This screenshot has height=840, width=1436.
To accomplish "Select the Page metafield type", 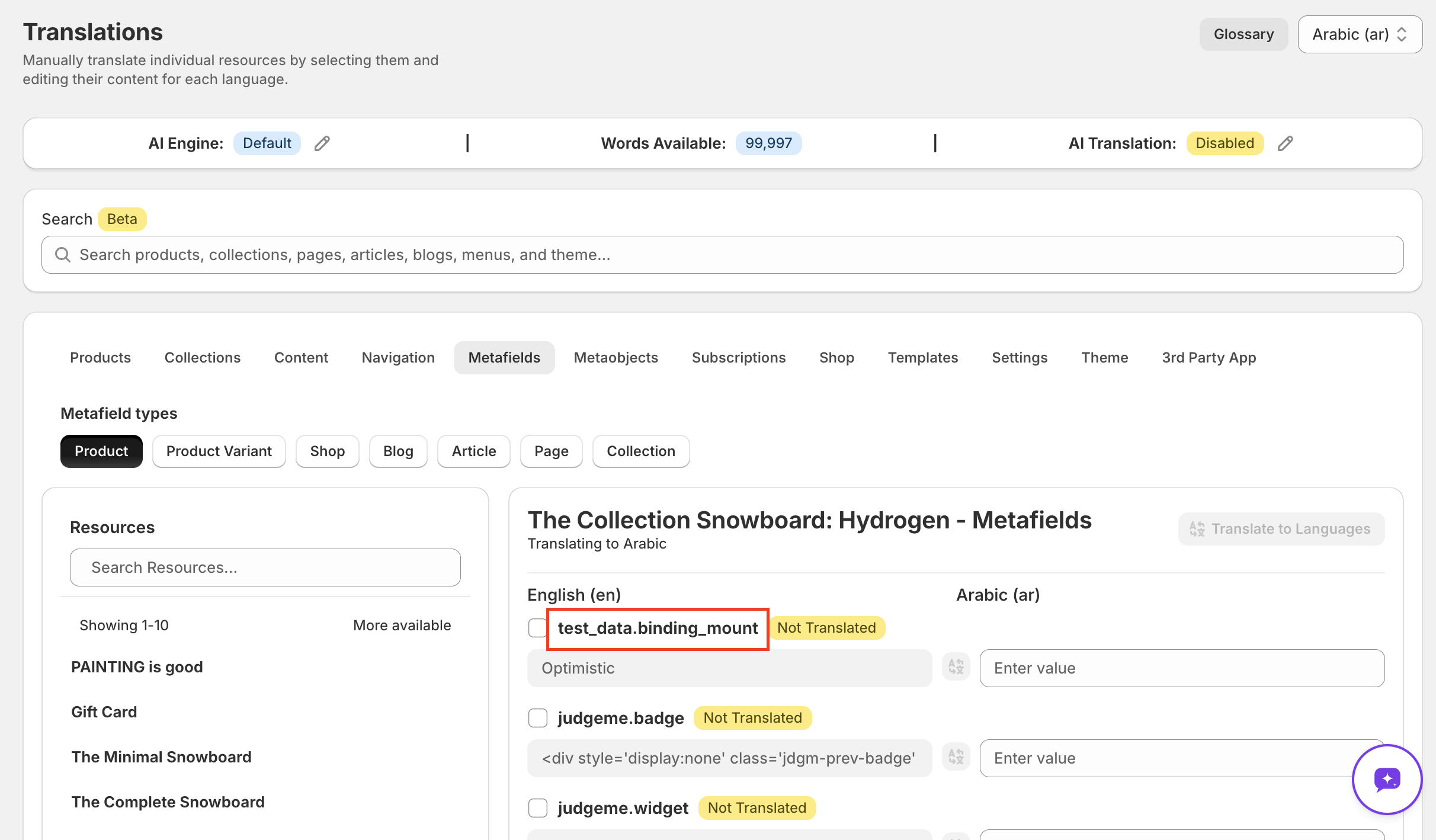I will coord(551,451).
